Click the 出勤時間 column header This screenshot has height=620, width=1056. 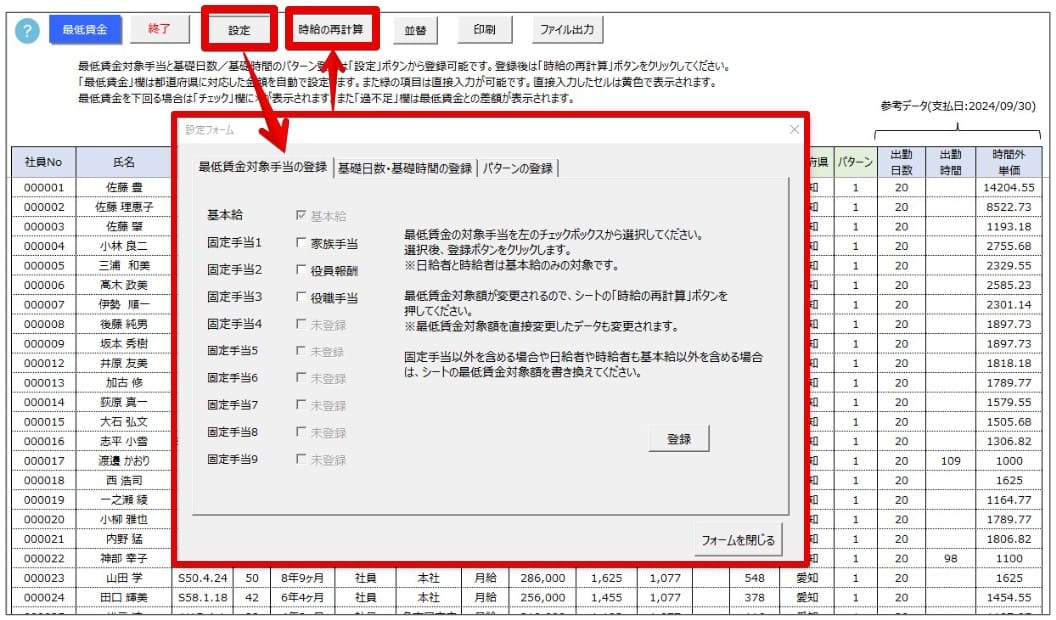[950, 162]
